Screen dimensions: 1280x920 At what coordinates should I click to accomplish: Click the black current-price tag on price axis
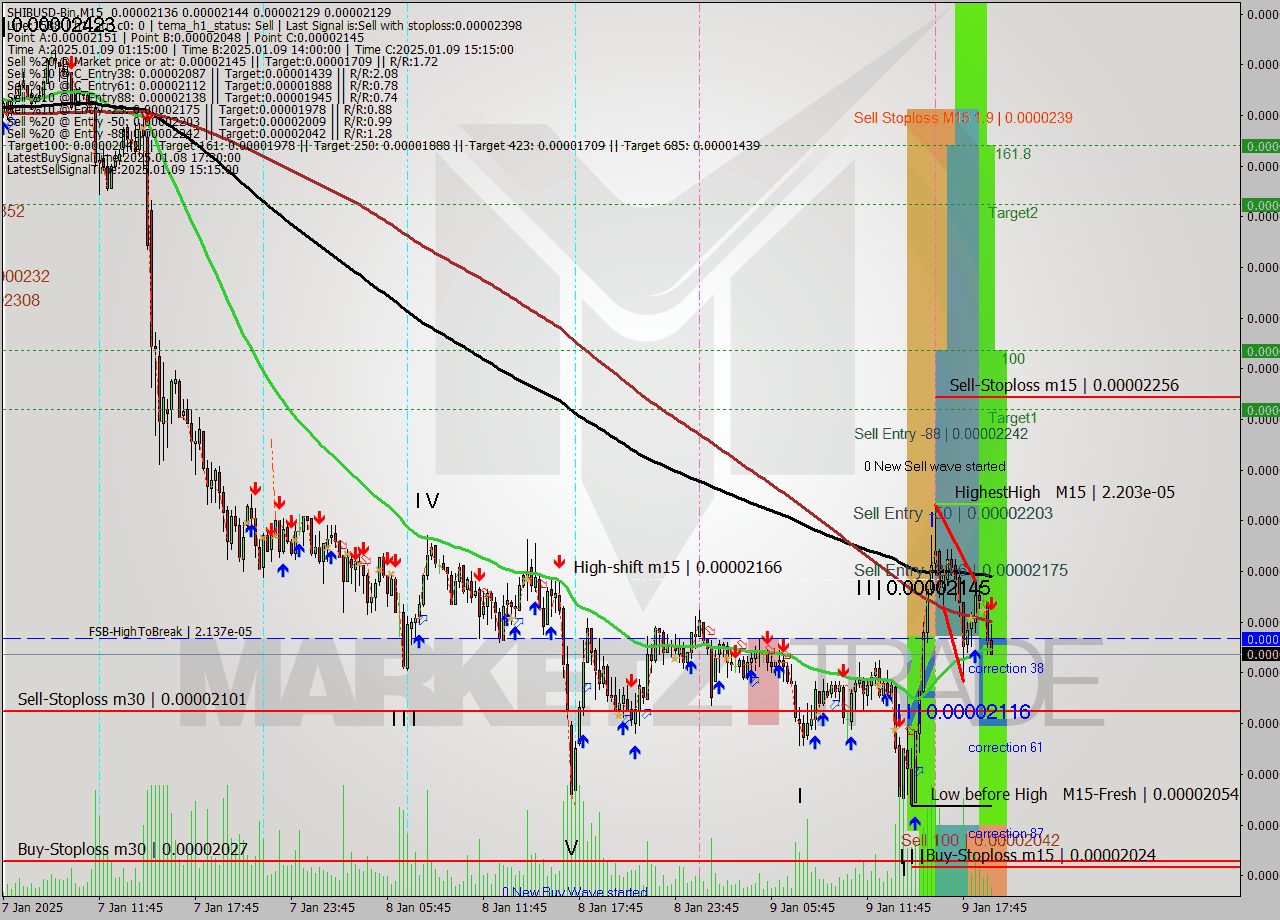pos(1260,654)
